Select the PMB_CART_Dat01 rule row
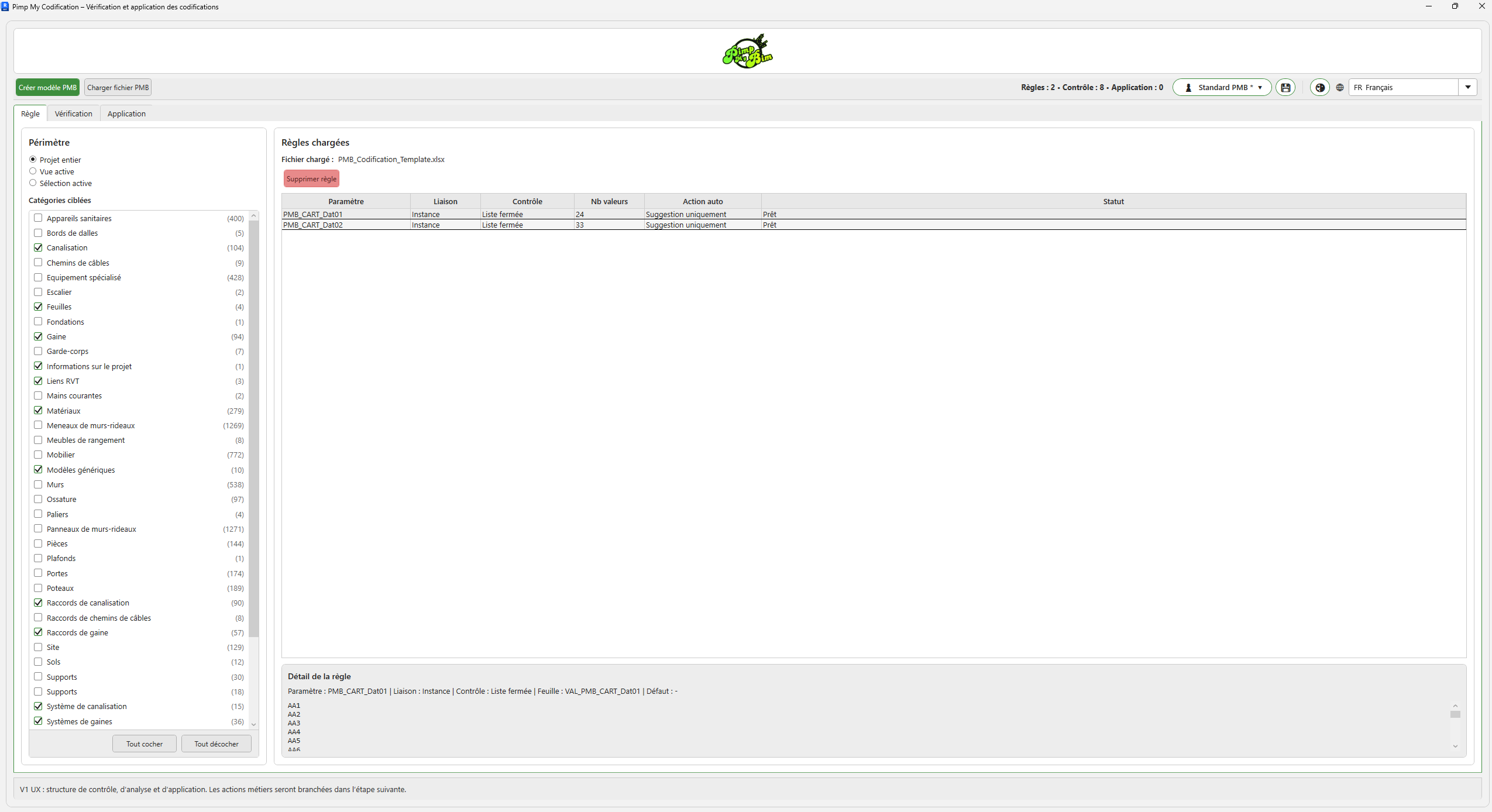The image size is (1492, 812). point(874,215)
